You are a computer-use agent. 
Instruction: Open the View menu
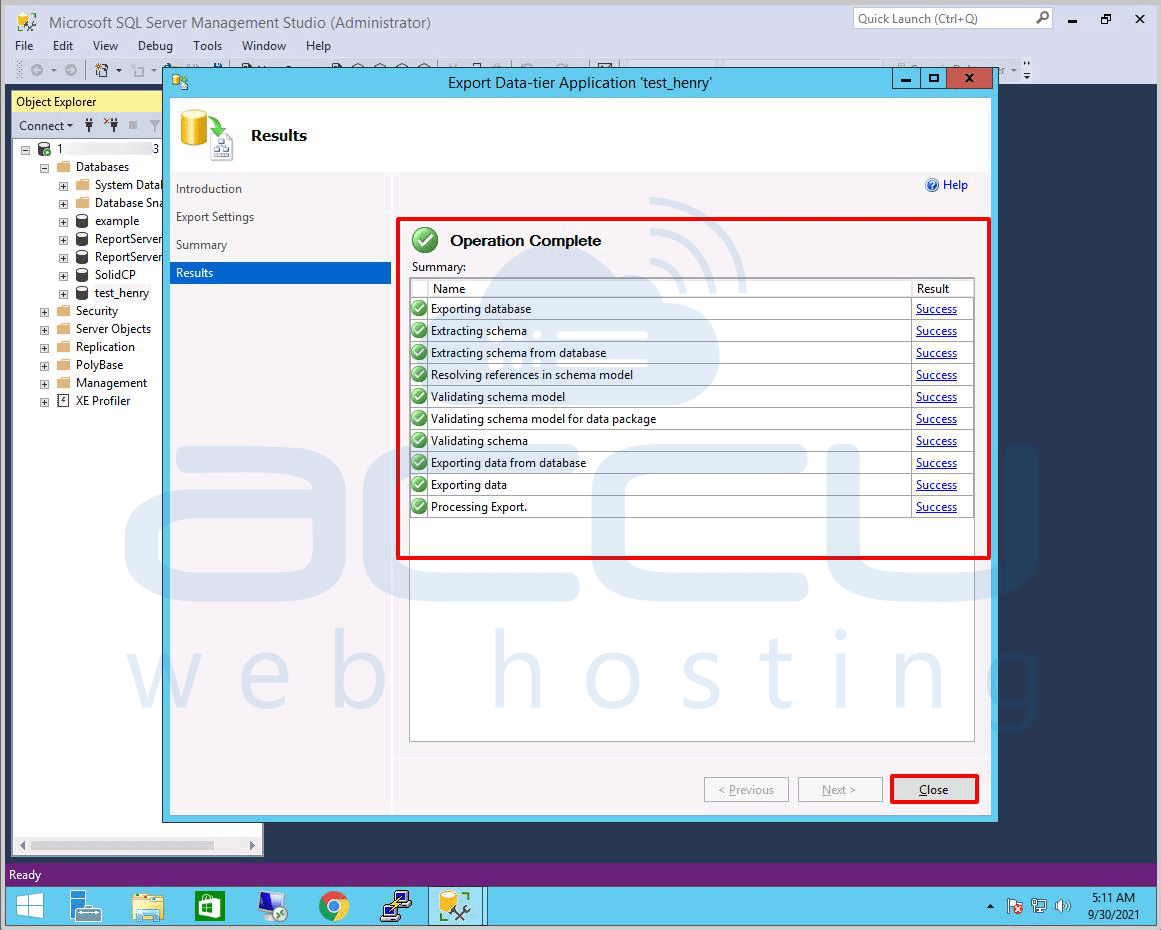(x=105, y=46)
